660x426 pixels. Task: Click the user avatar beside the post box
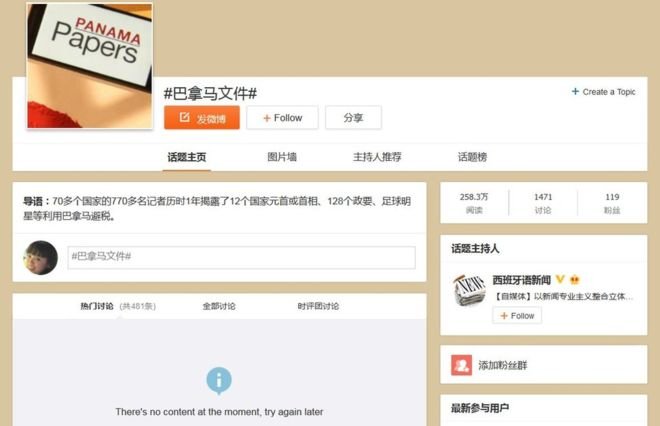click(x=41, y=257)
